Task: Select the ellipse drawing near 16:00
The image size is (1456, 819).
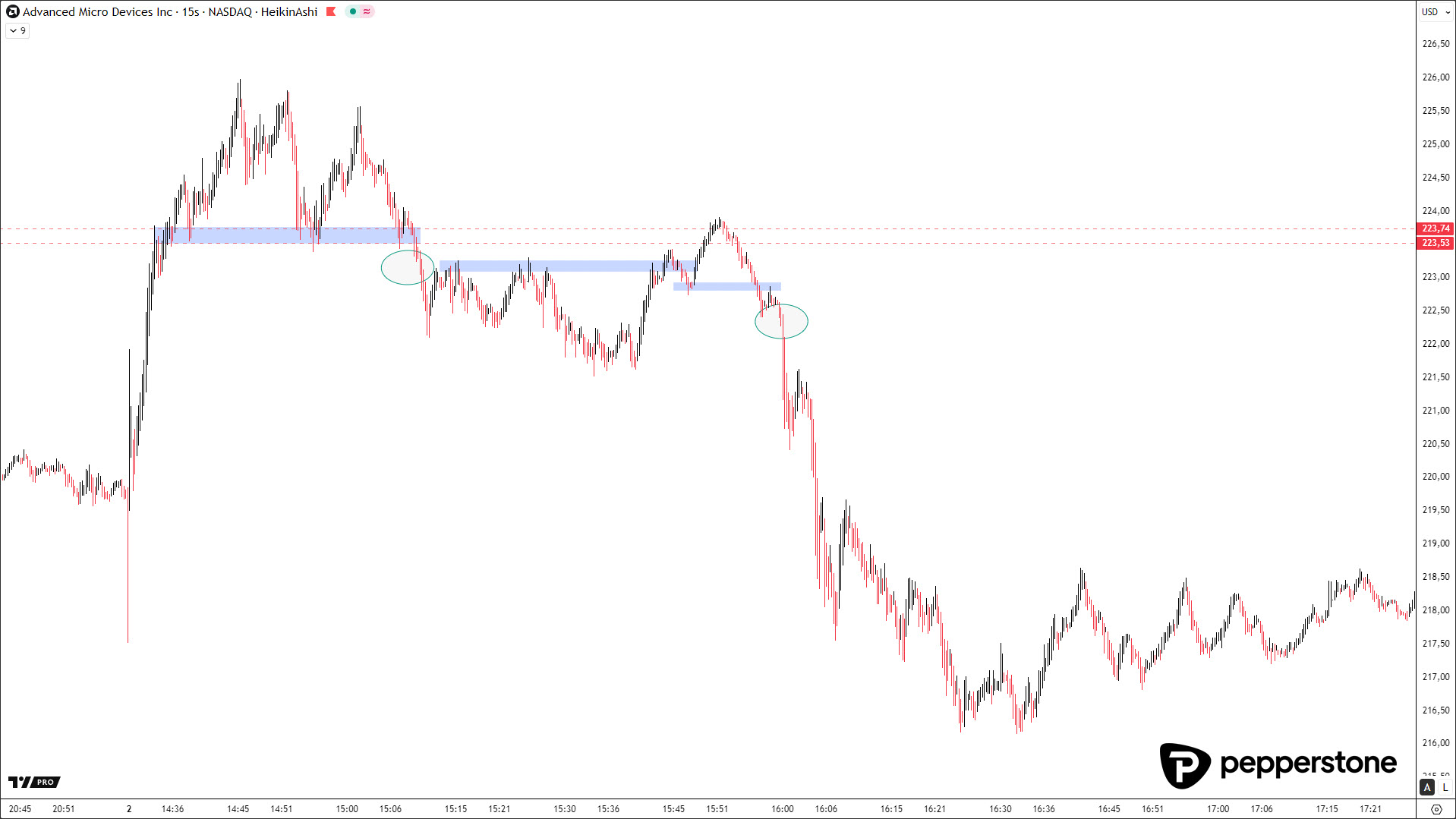Action: [781, 321]
